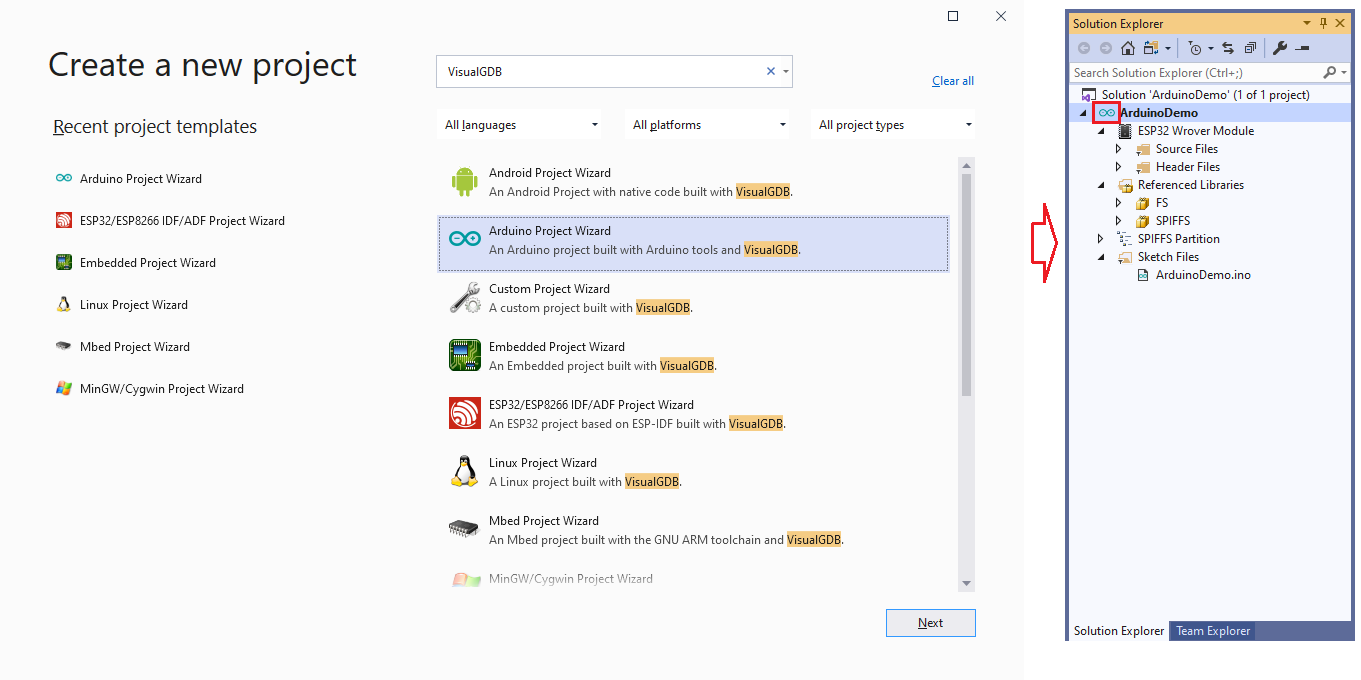The image size is (1361, 680).
Task: Click the Back arrow in Solution Explorer toolbar
Action: pos(1084,48)
